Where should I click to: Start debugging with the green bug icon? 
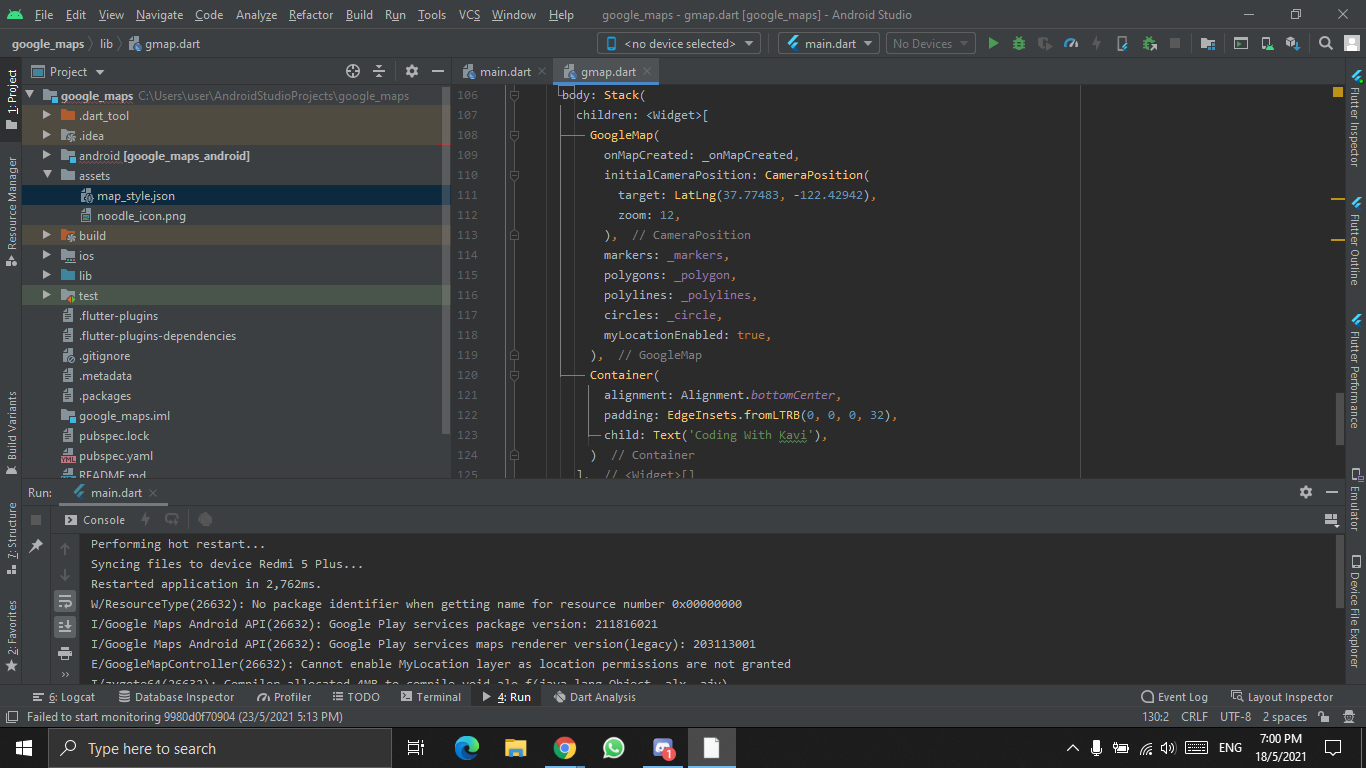(1019, 43)
